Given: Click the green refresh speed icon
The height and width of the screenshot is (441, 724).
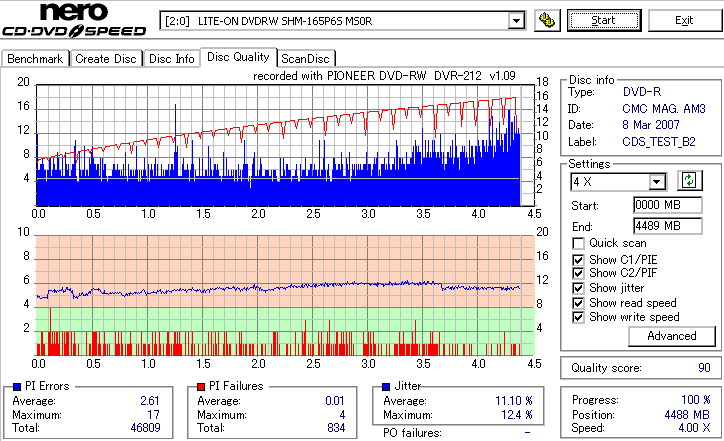Looking at the screenshot, I should pyautogui.click(x=689, y=181).
